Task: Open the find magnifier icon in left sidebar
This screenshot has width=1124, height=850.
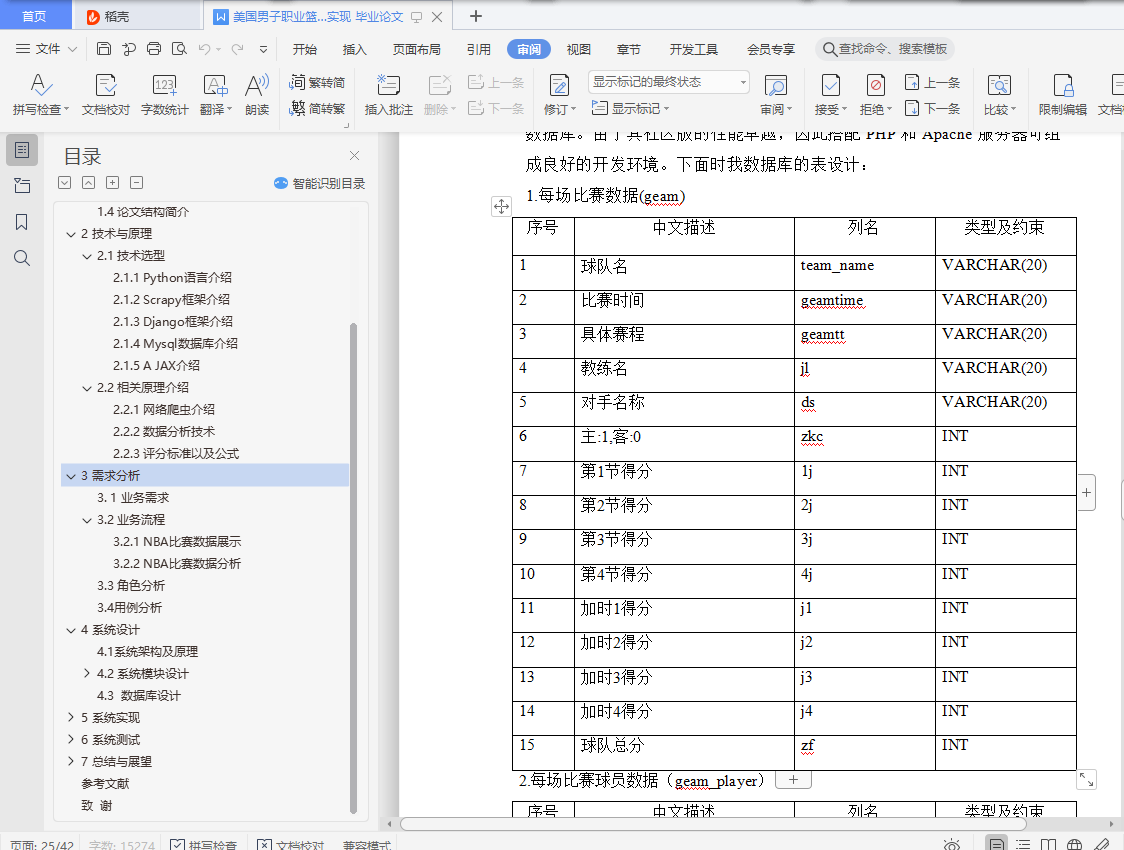Action: (22, 258)
